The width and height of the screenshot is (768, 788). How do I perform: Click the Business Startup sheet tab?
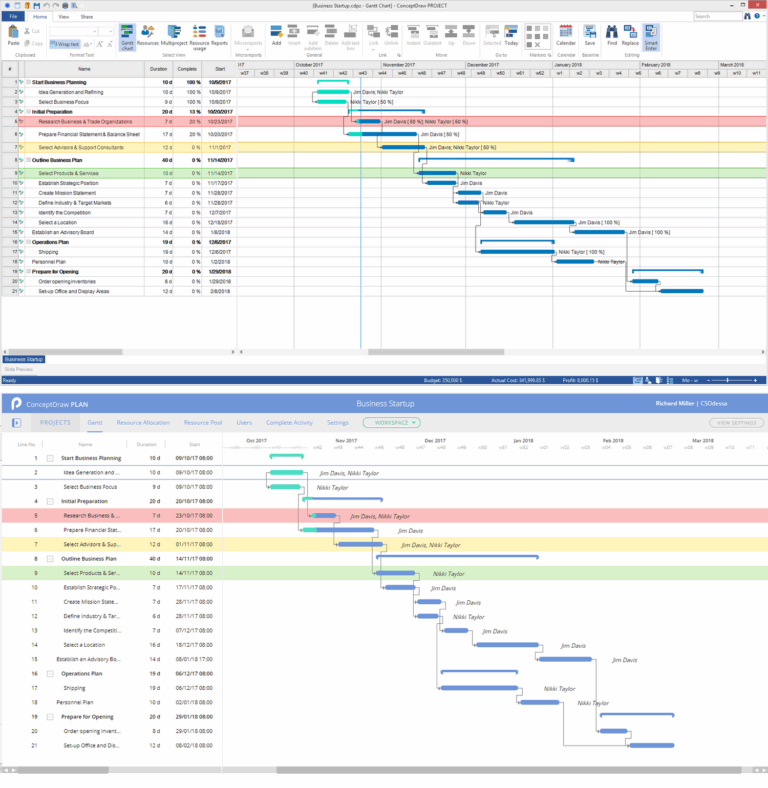[24, 359]
